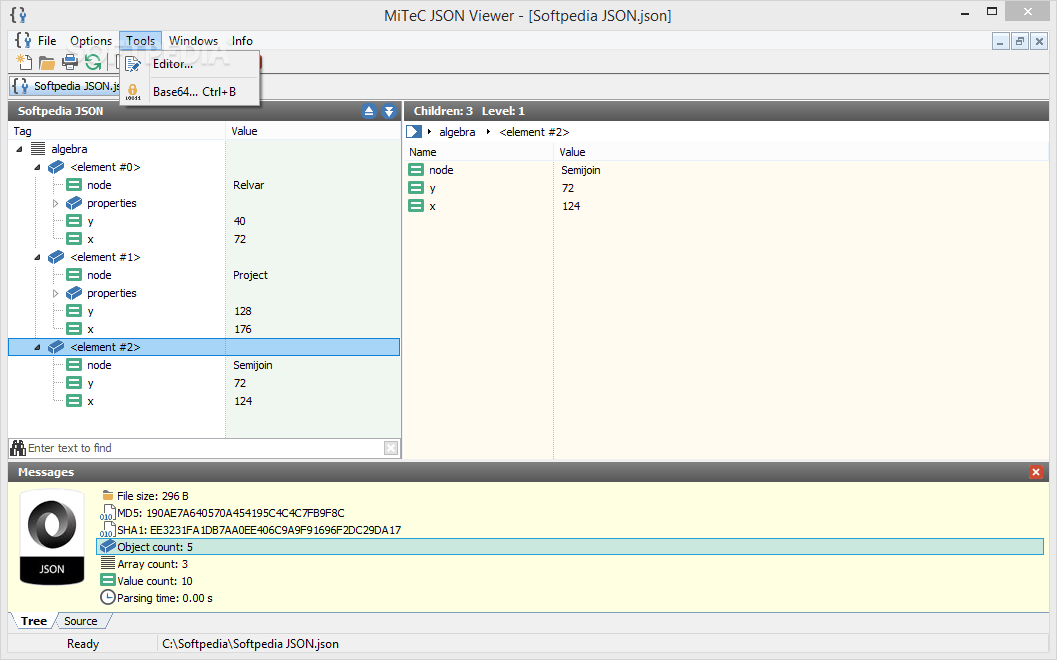This screenshot has width=1057, height=660.
Task: Switch to the Tree tab
Action: click(x=34, y=621)
